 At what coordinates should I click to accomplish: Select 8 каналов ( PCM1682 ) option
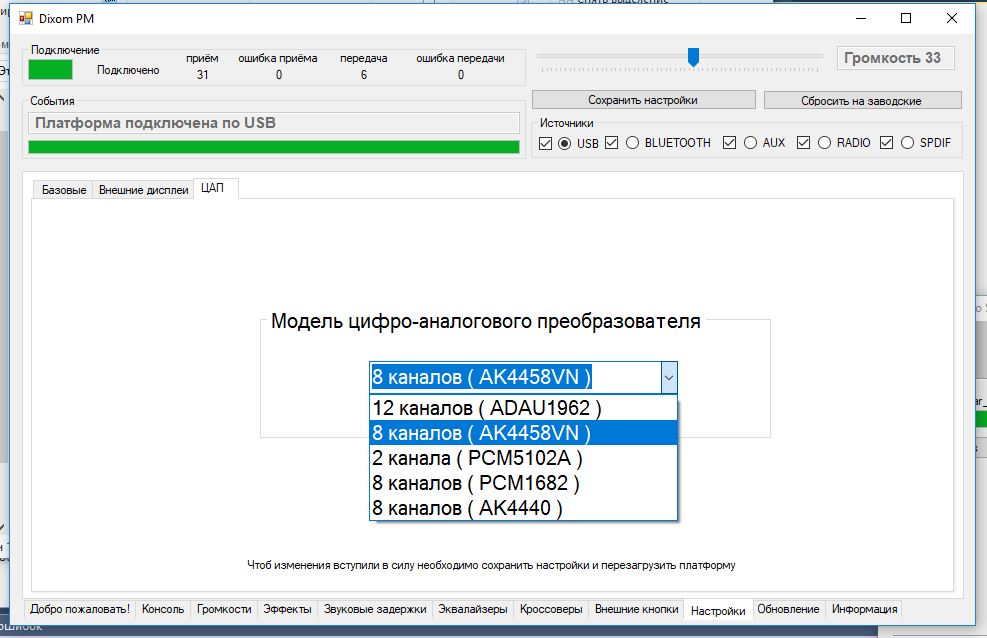[476, 483]
